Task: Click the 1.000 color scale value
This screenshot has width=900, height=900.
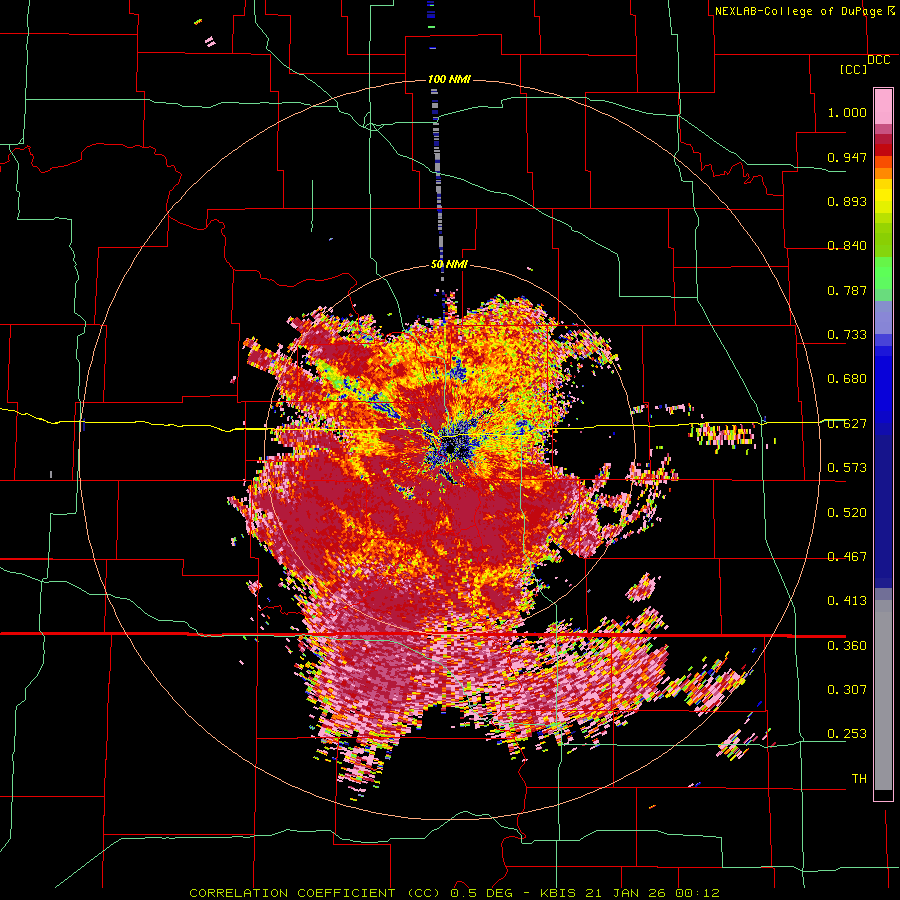Action: click(847, 112)
